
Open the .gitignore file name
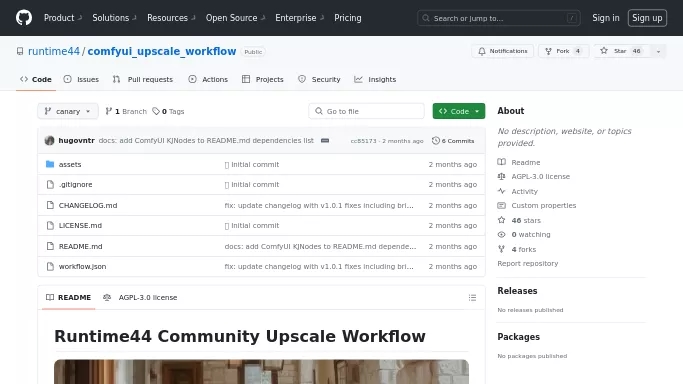[x=75, y=185]
